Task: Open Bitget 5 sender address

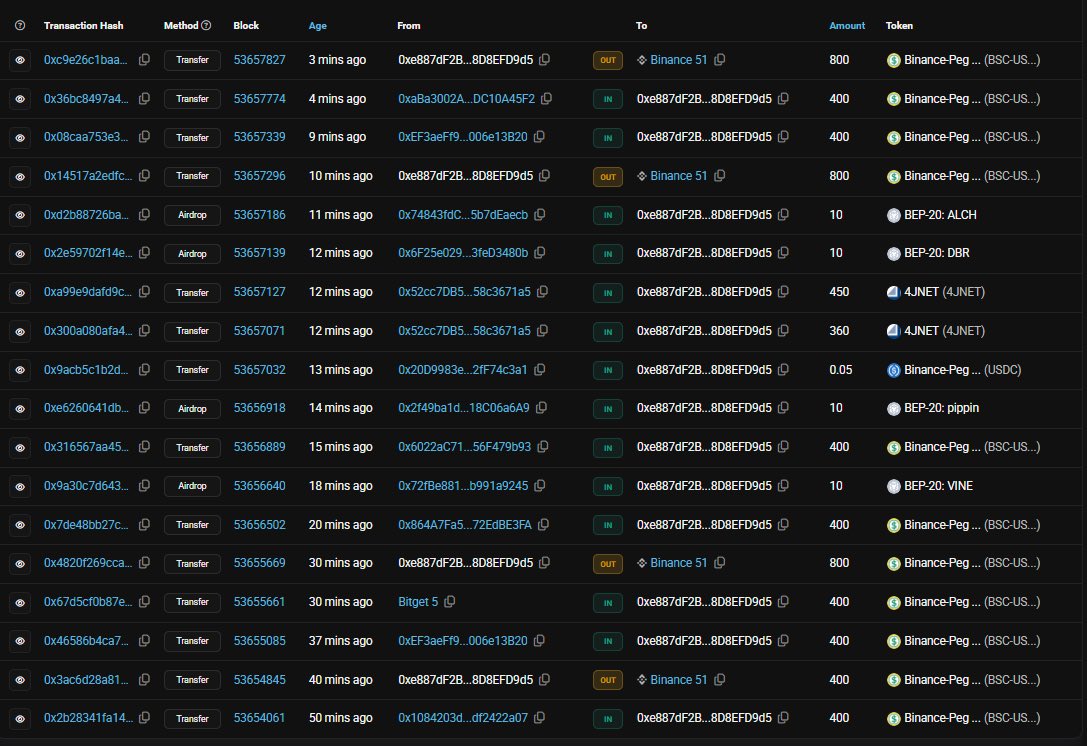Action: (x=418, y=602)
